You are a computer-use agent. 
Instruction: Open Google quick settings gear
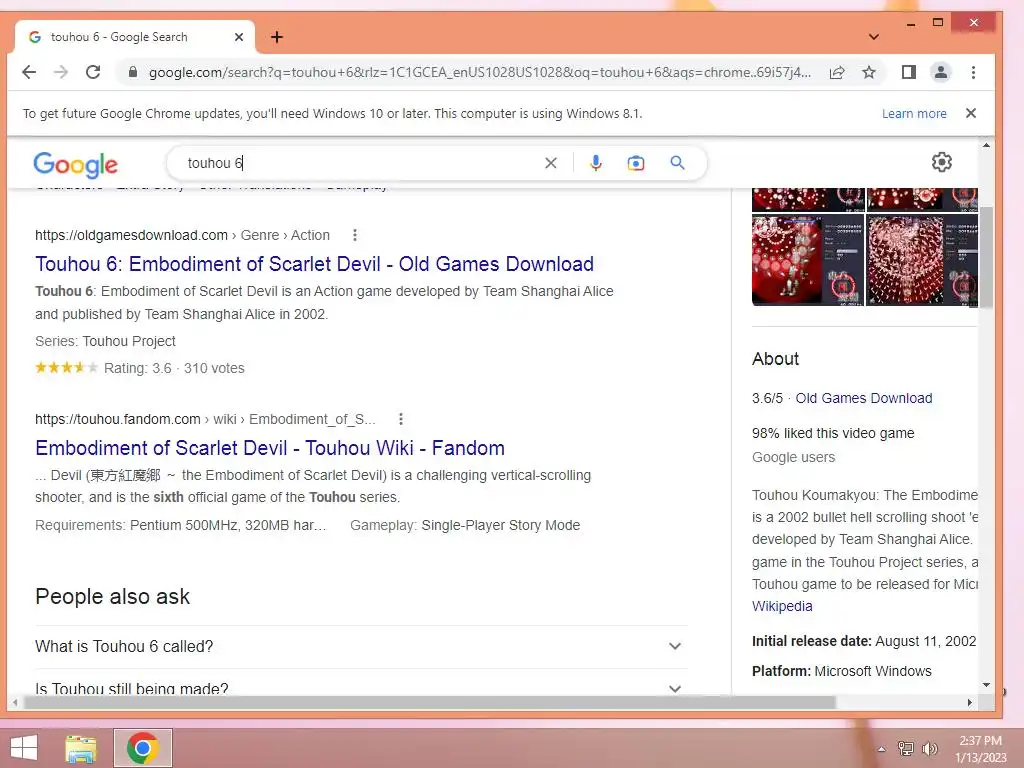click(941, 162)
